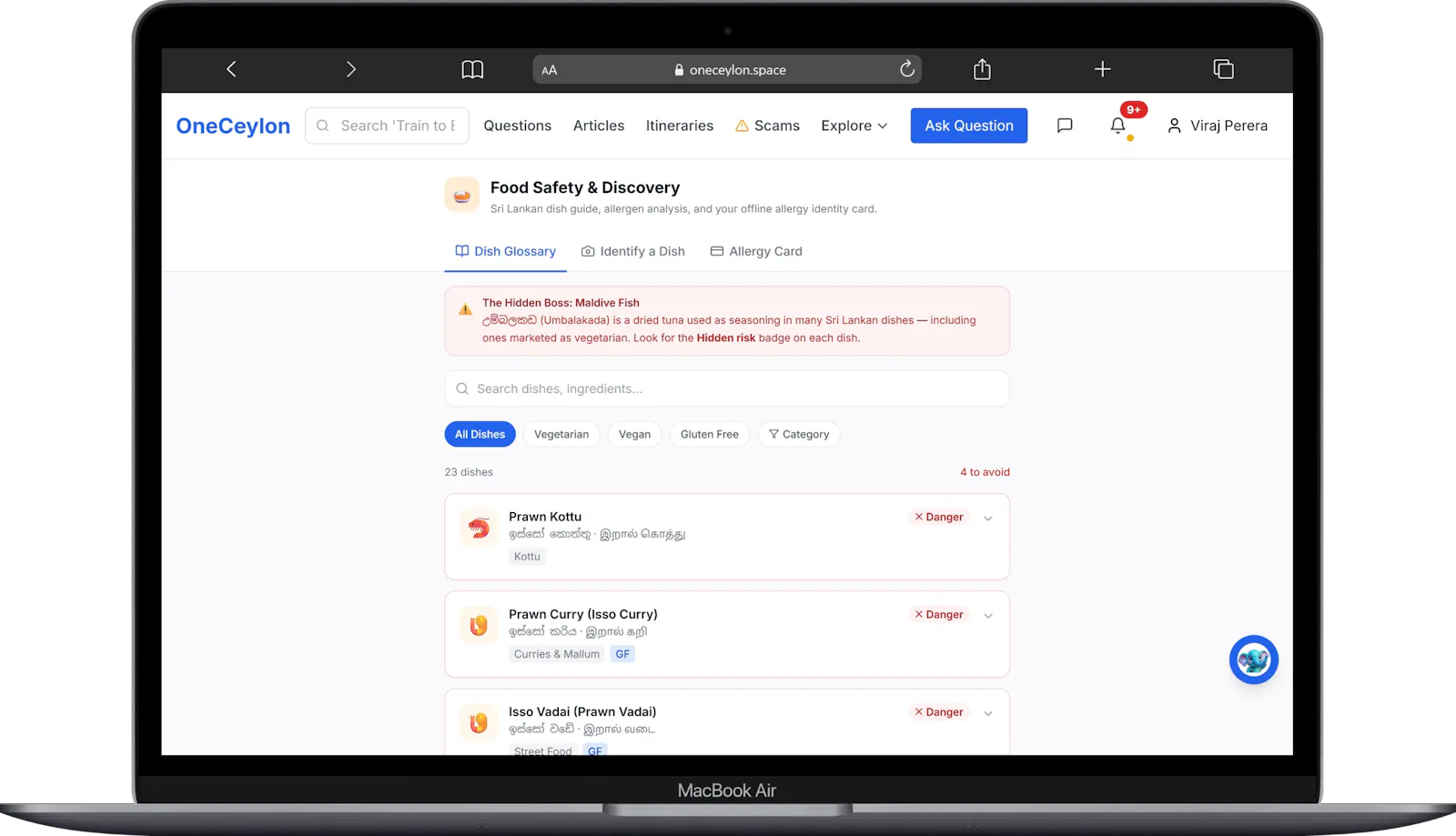
Task: Click the '23 dishes' count text
Action: tap(469, 472)
